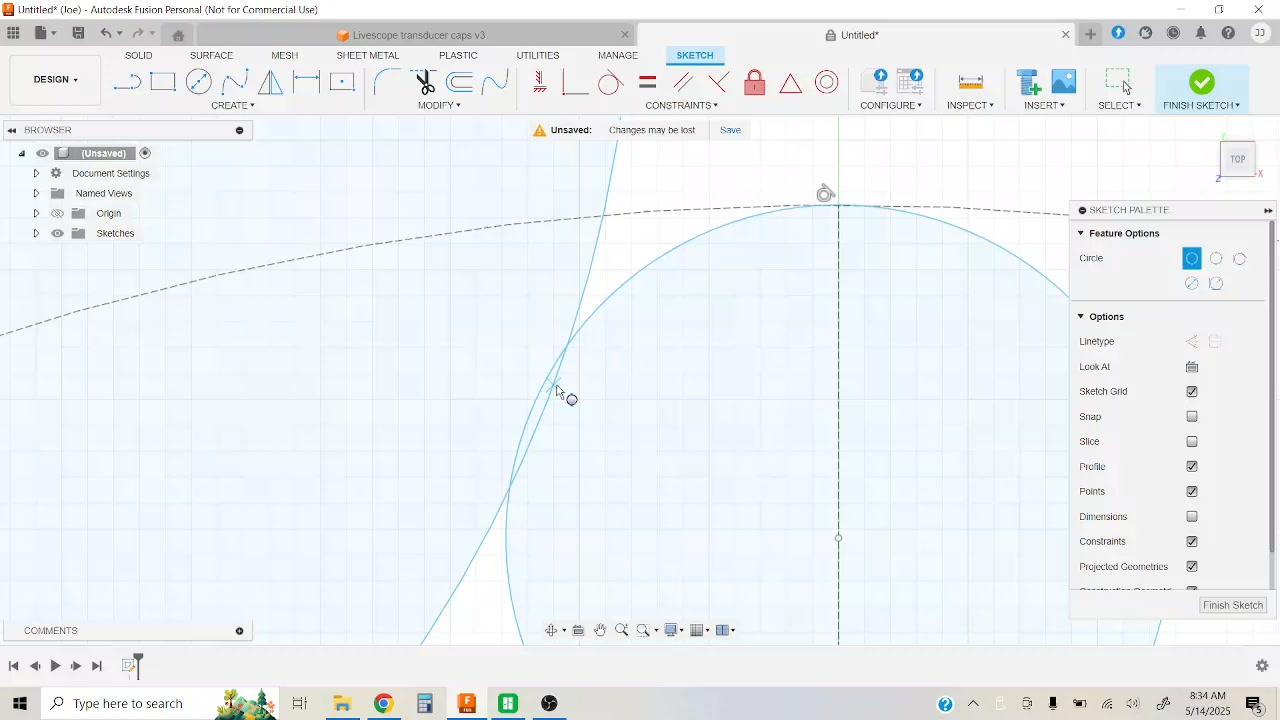Expand the Named Views node
1280x720 pixels.
tap(36, 193)
